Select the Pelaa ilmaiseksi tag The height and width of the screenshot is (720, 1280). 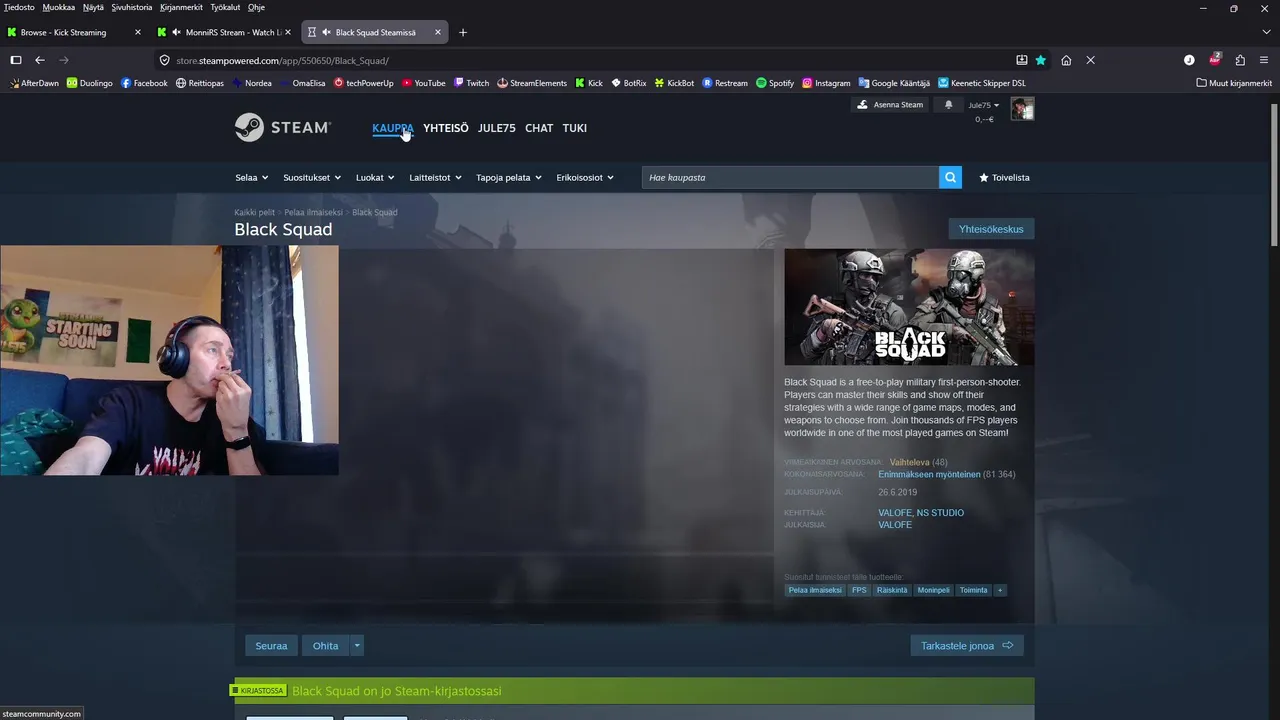(815, 590)
